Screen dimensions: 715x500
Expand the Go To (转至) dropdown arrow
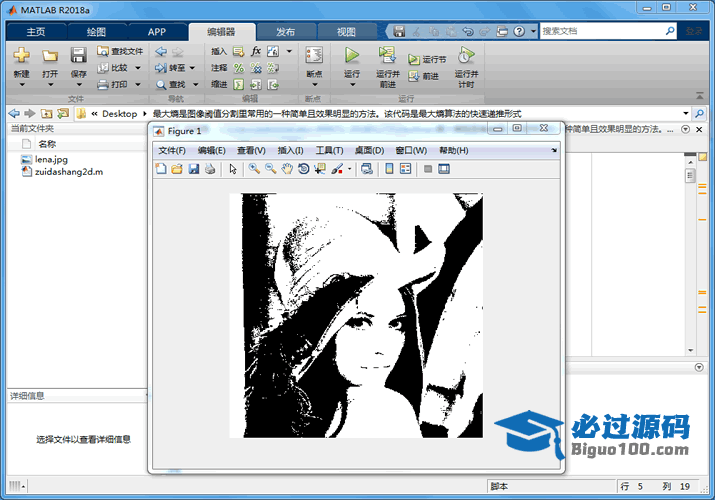[x=192, y=68]
